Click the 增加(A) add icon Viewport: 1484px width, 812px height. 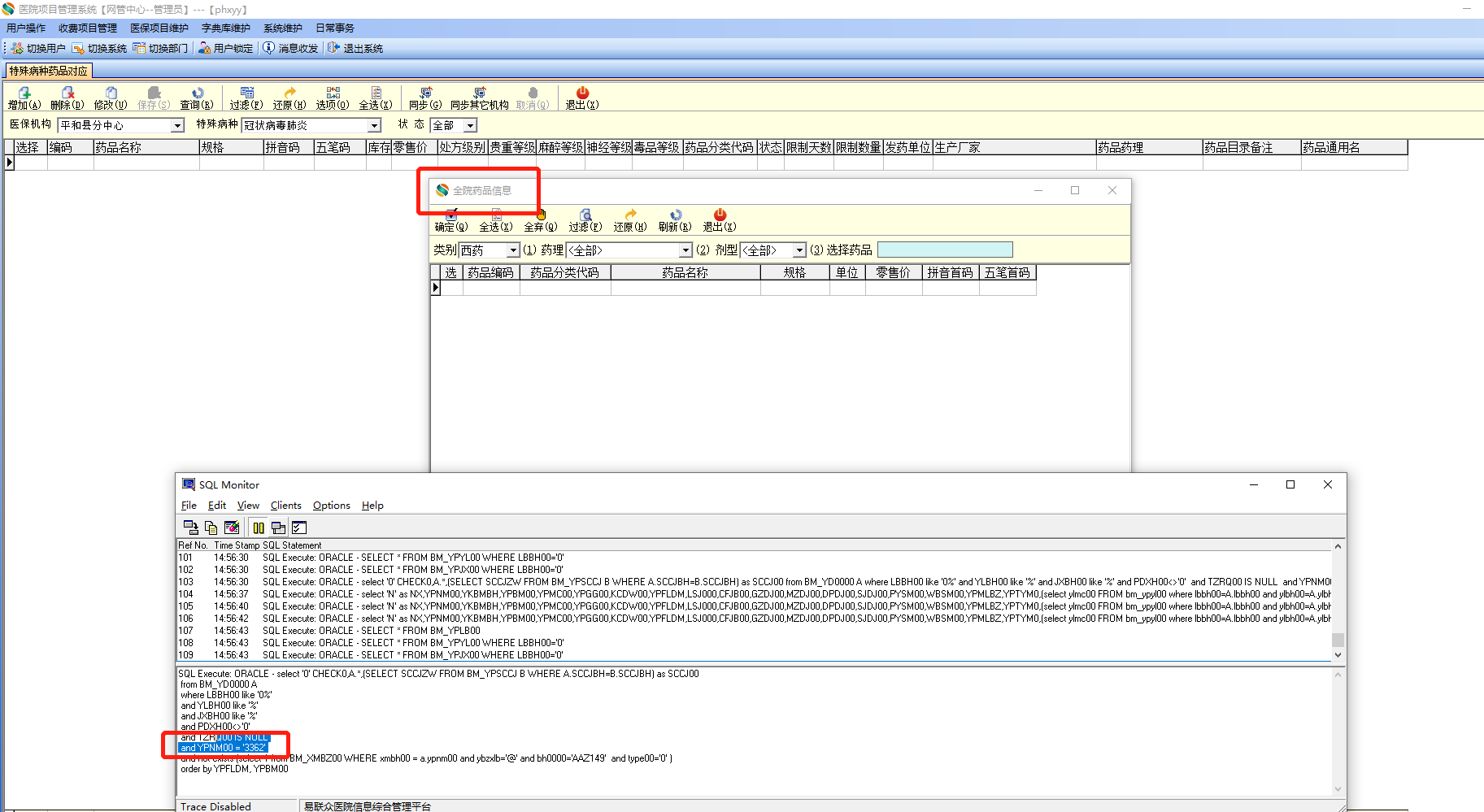pyautogui.click(x=24, y=93)
